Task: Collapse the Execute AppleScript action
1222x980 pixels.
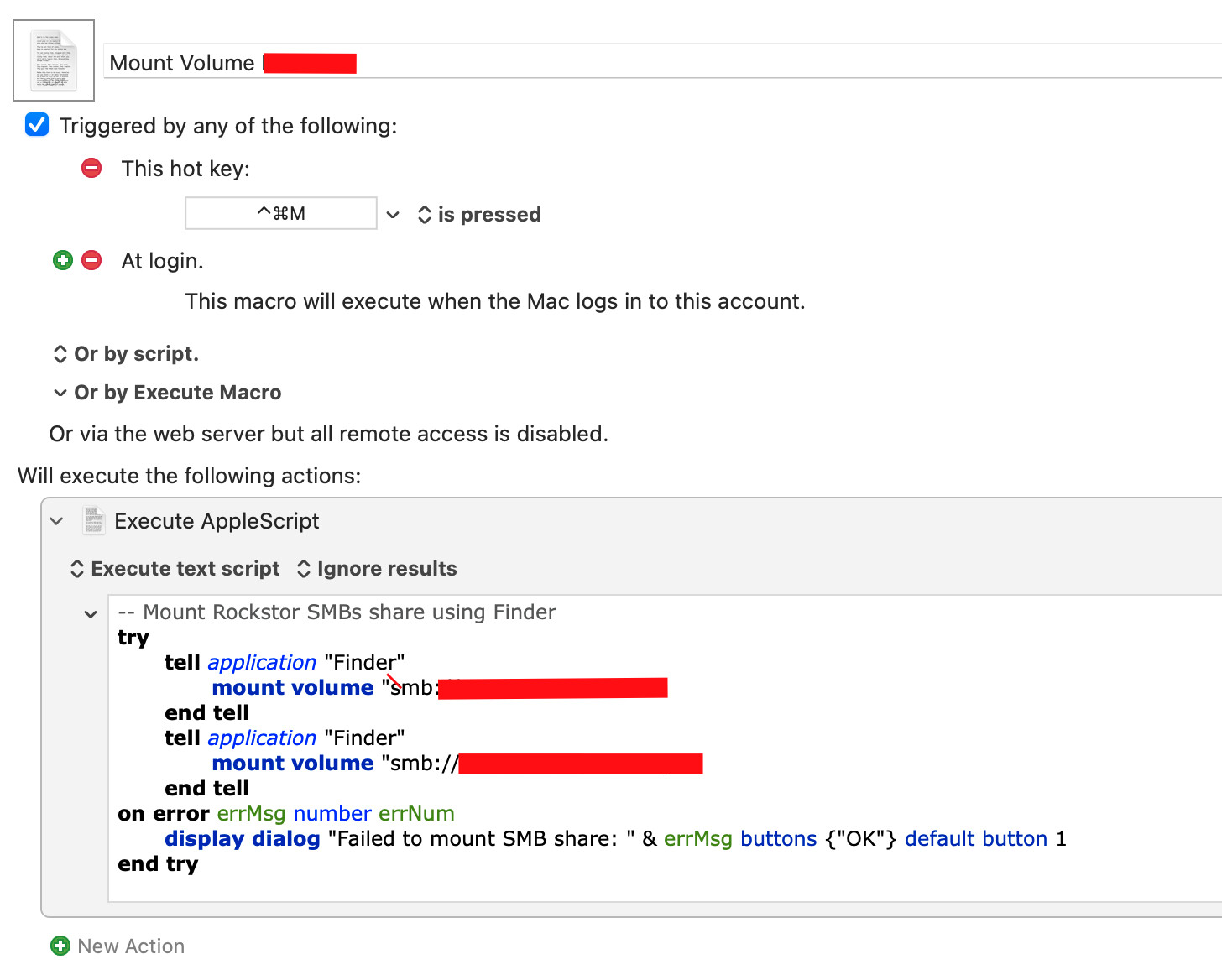Action: click(56, 521)
